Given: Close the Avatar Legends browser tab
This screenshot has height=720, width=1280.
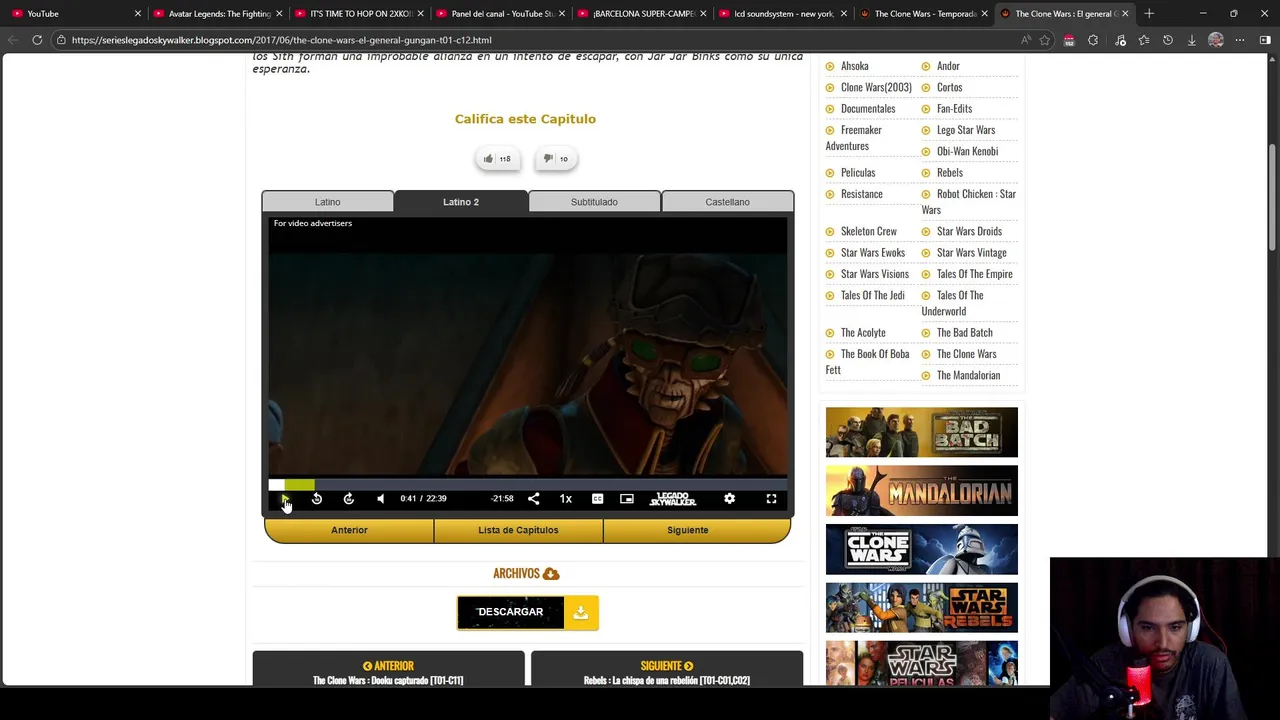Looking at the screenshot, I should [x=279, y=14].
